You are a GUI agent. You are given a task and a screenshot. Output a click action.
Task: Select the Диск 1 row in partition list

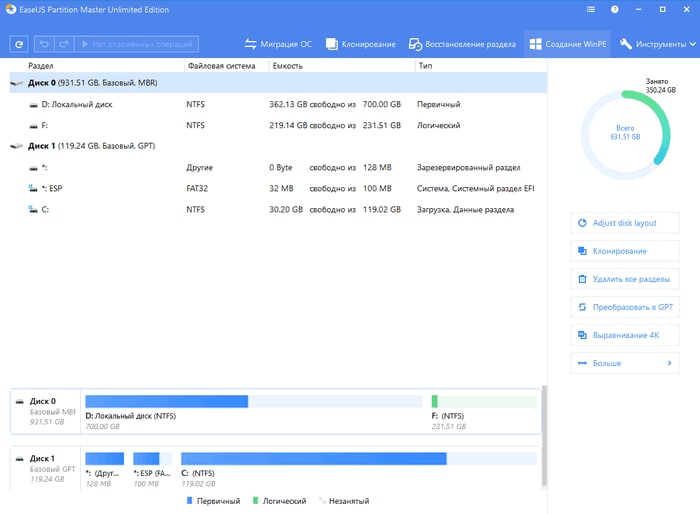[x=278, y=146]
